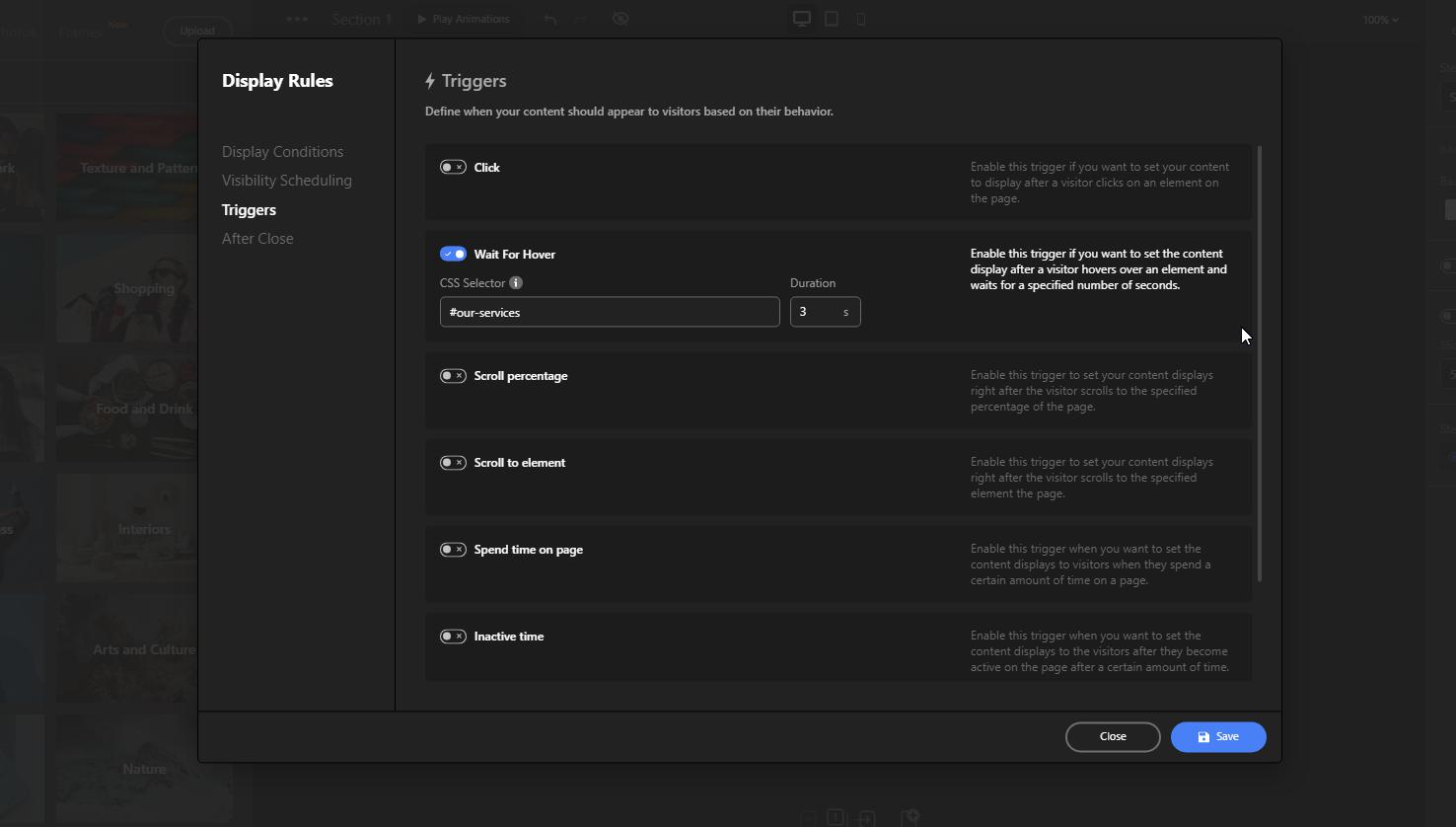Viewport: 1456px width, 827px height.
Task: Disable the Wait For Hover toggle
Action: [x=453, y=255]
